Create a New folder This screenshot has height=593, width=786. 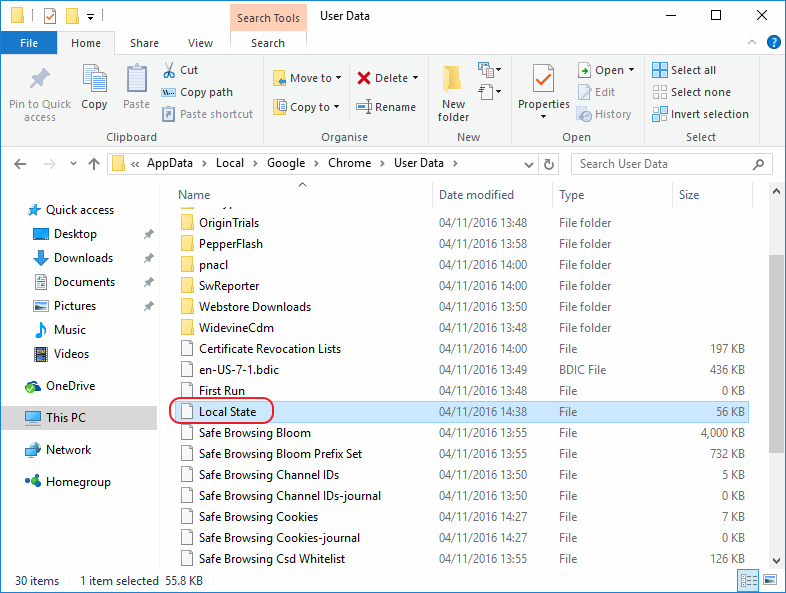(x=453, y=94)
